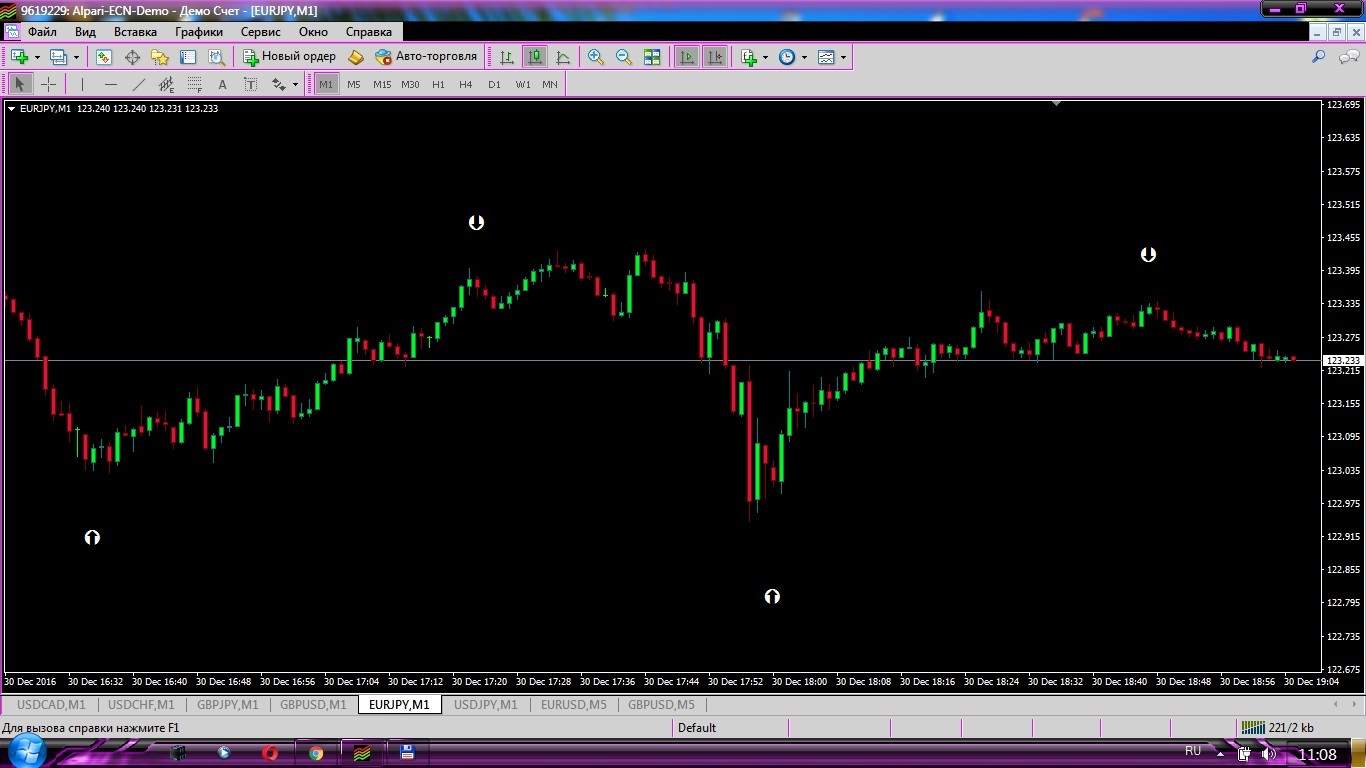Screen dimensions: 1366x768
Task: Toggle chart Auto Scroll button
Action: pos(687,57)
